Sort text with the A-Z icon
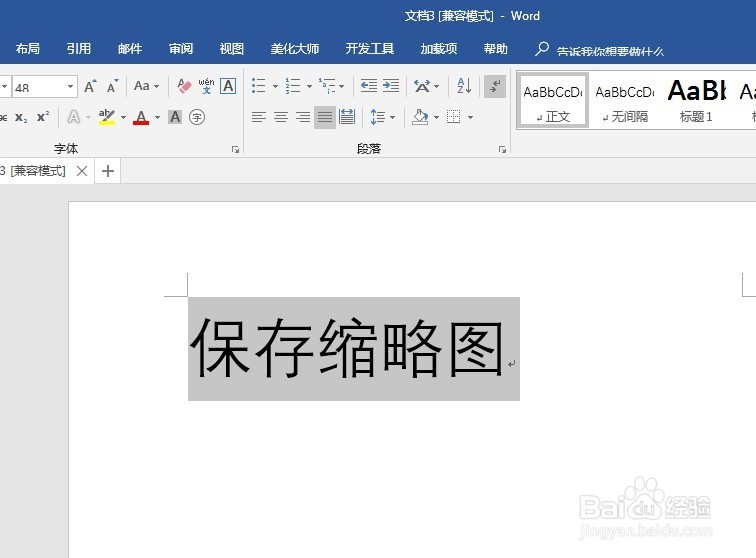 tap(464, 86)
